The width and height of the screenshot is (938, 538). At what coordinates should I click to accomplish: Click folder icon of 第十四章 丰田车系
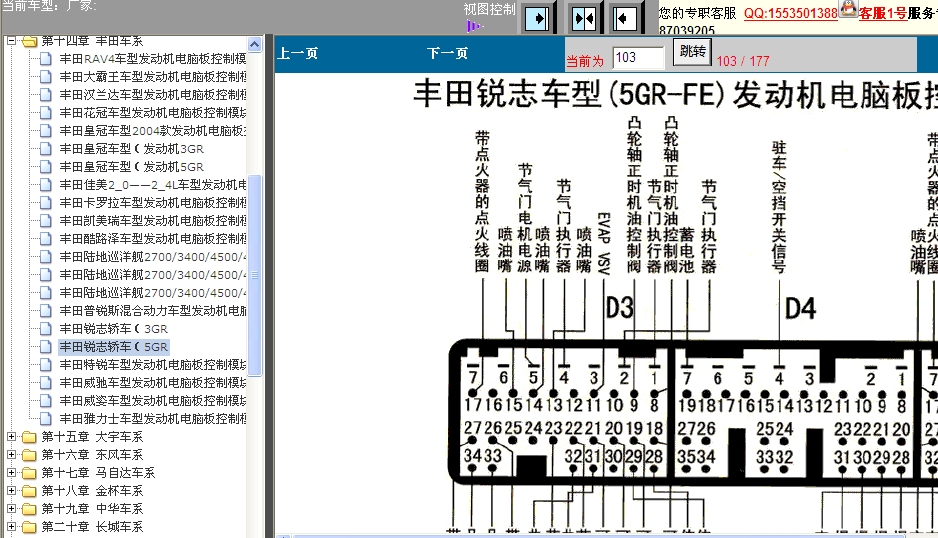[29, 41]
